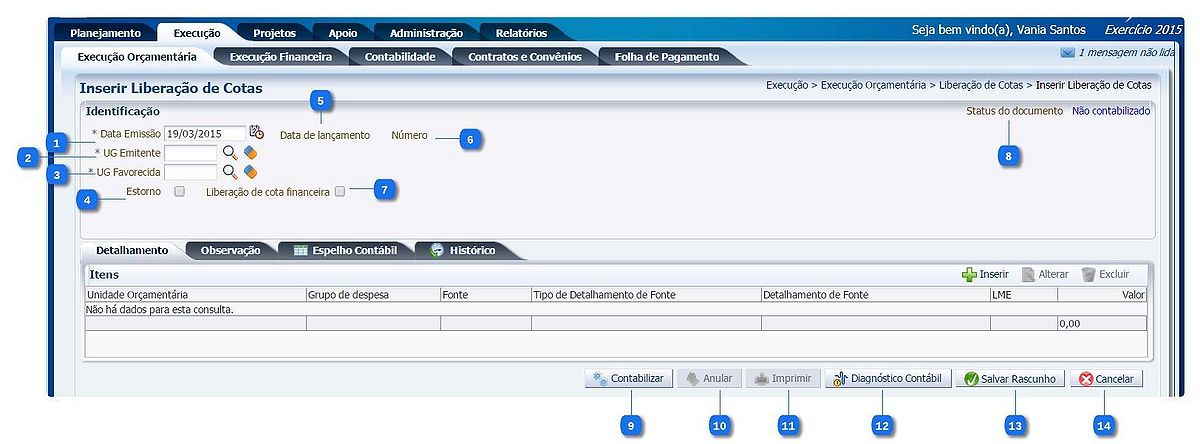Click the Cancelar button
Screen dimensions: 1200x444
tap(1106, 379)
